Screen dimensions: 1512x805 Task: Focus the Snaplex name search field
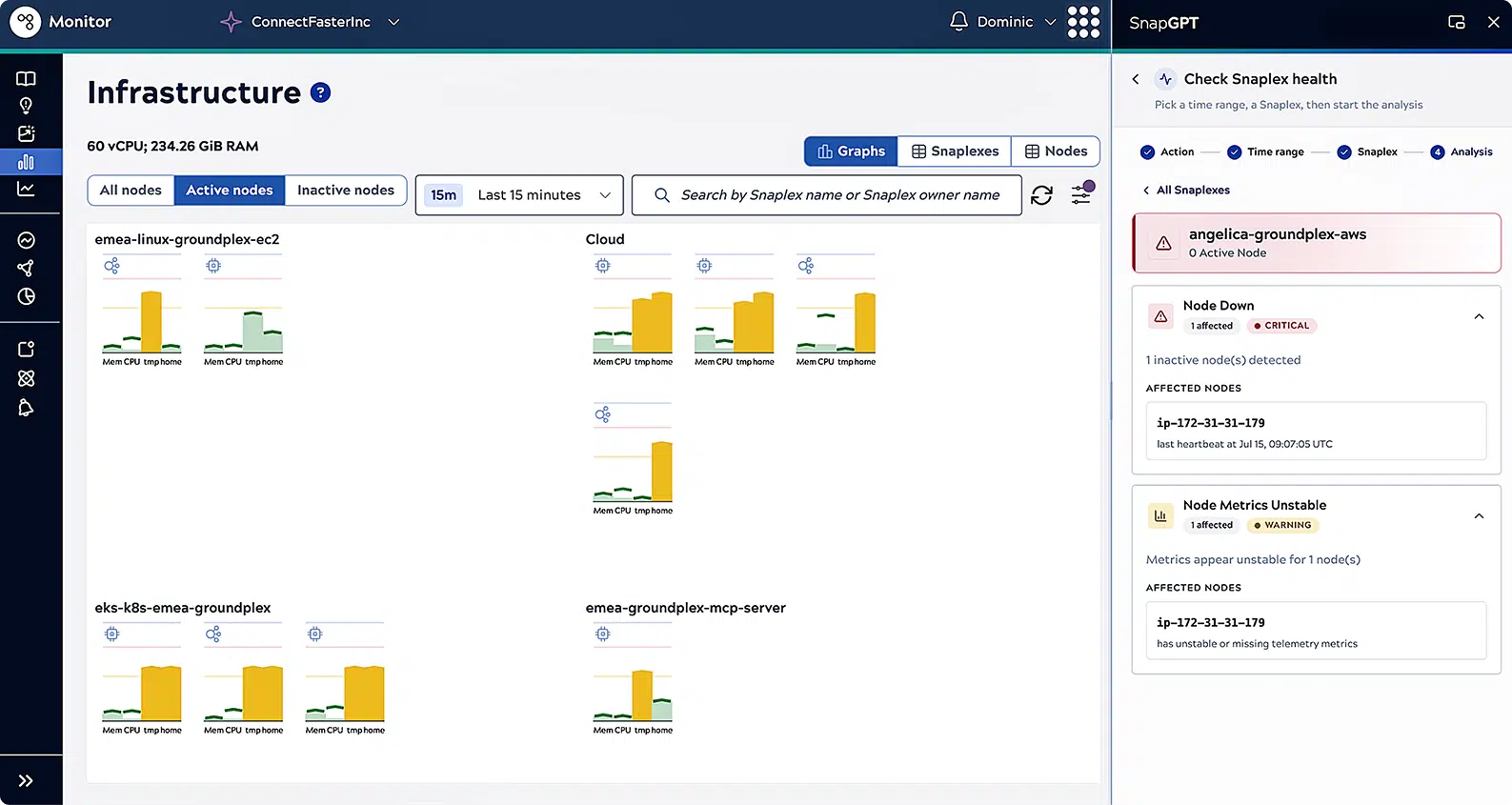click(x=827, y=195)
